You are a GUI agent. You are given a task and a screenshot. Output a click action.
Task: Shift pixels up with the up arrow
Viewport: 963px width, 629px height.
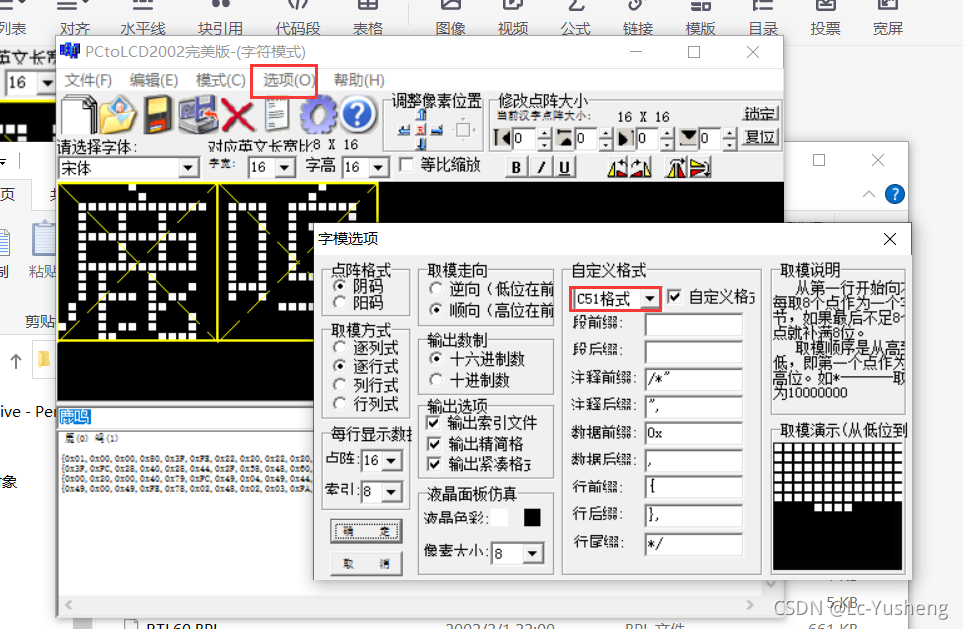pos(421,115)
